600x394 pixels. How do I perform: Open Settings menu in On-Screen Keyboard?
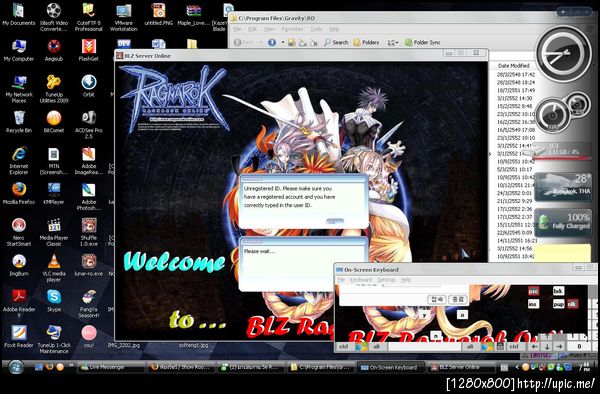pyautogui.click(x=386, y=280)
